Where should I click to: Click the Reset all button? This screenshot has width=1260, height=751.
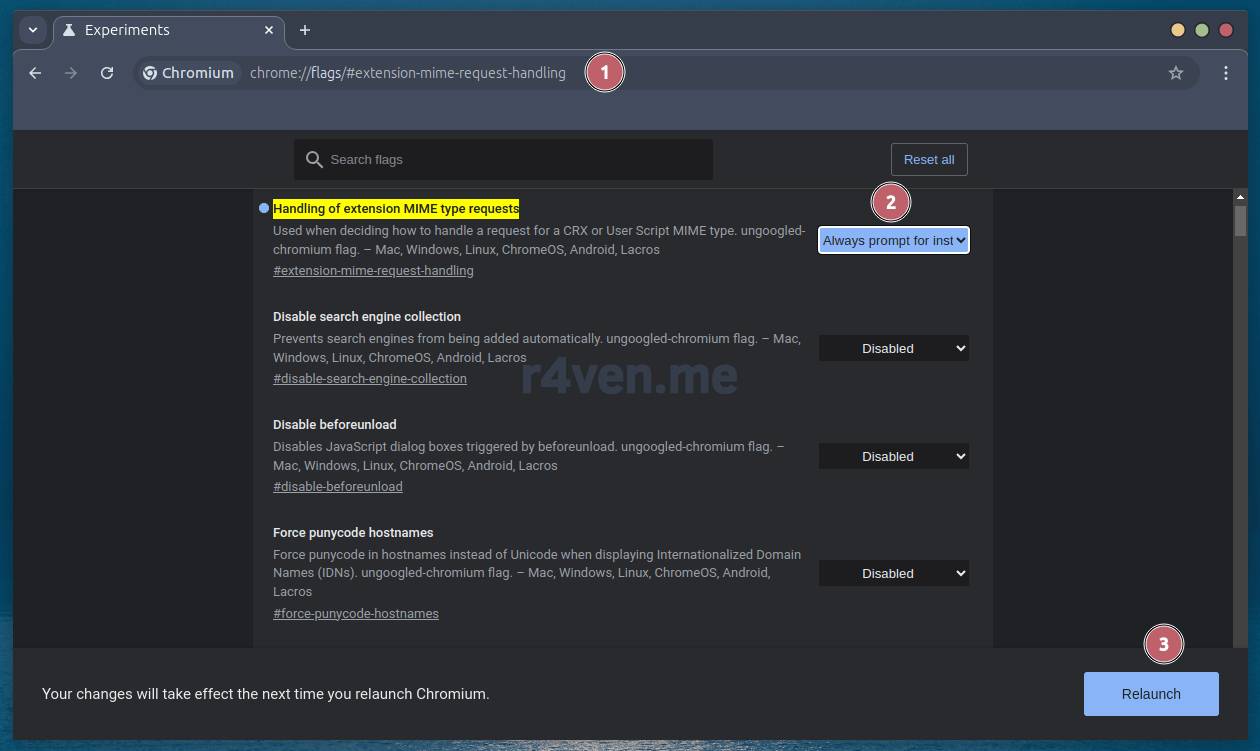(928, 160)
